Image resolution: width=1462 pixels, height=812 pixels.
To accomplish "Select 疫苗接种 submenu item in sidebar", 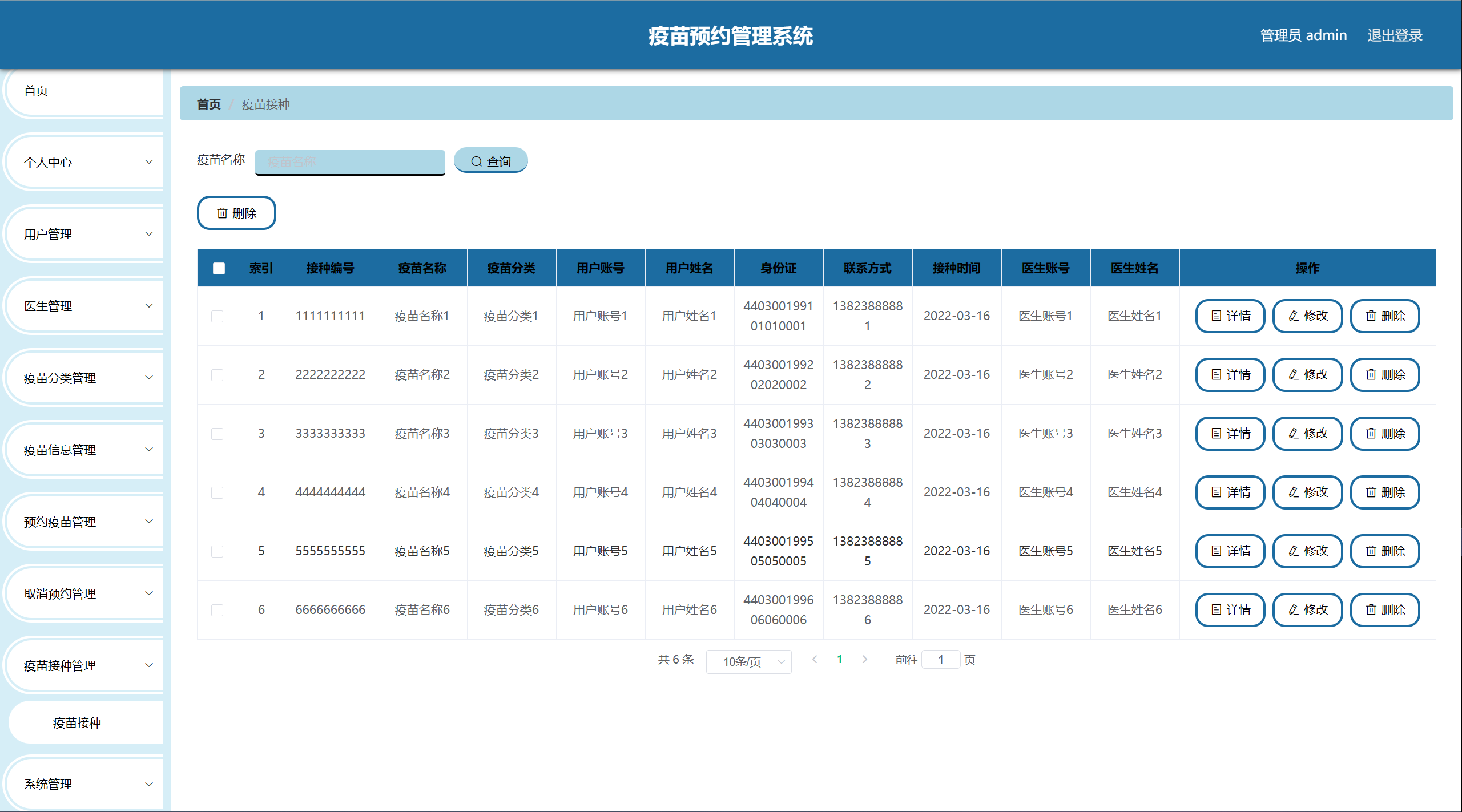I will [77, 722].
